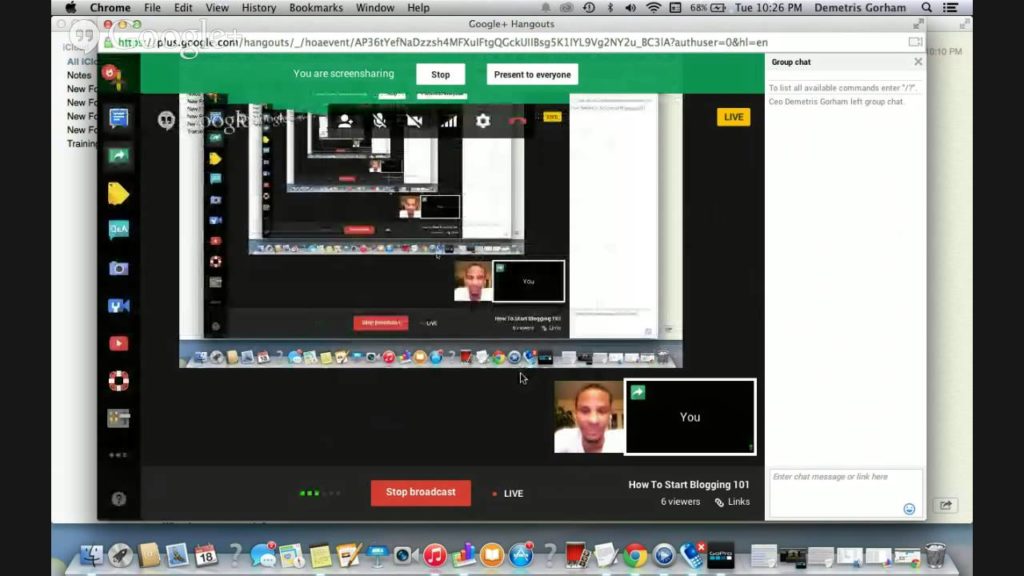Open the Help menu
The image size is (1024, 576).
[x=418, y=8]
